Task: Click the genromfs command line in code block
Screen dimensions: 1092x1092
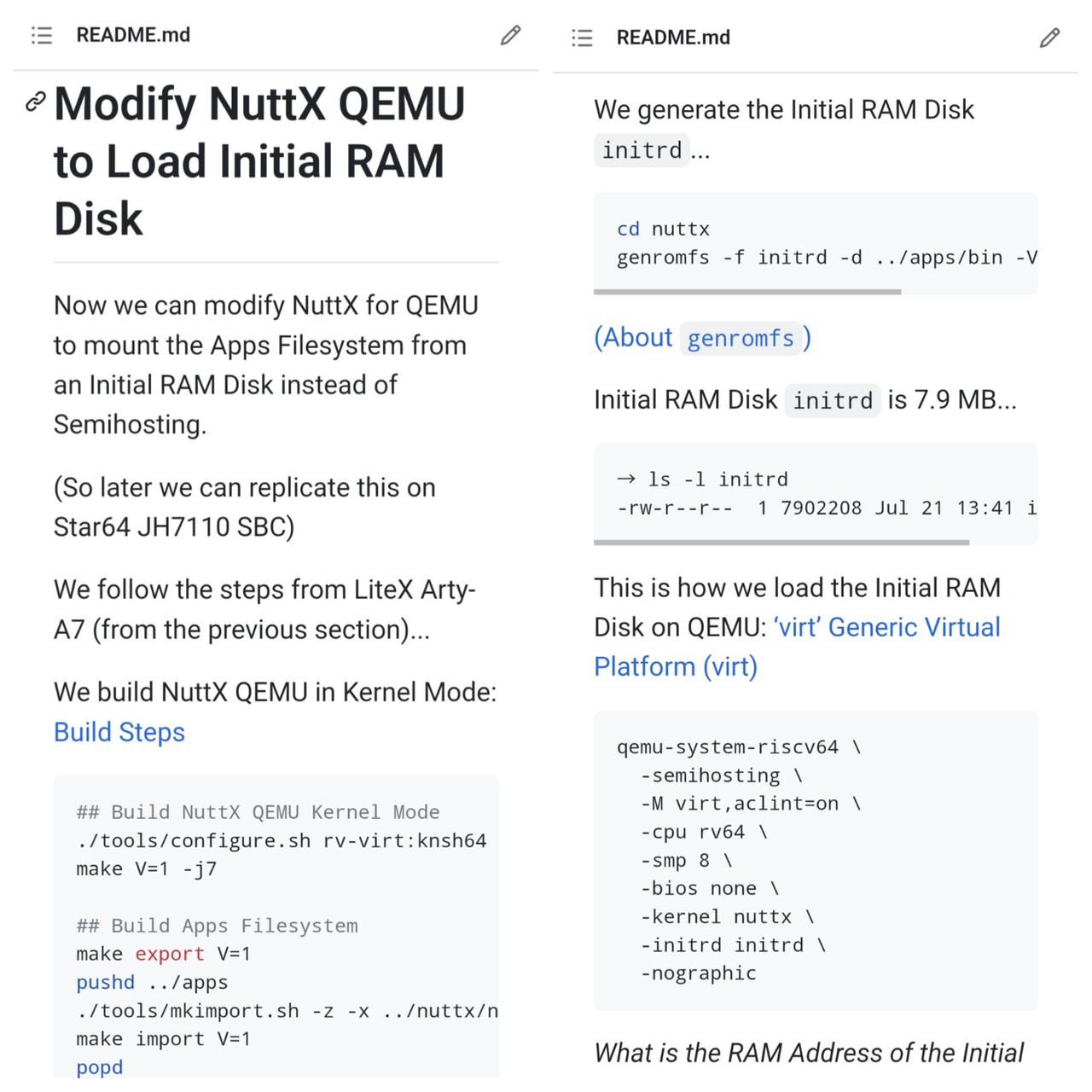Action: (x=826, y=258)
